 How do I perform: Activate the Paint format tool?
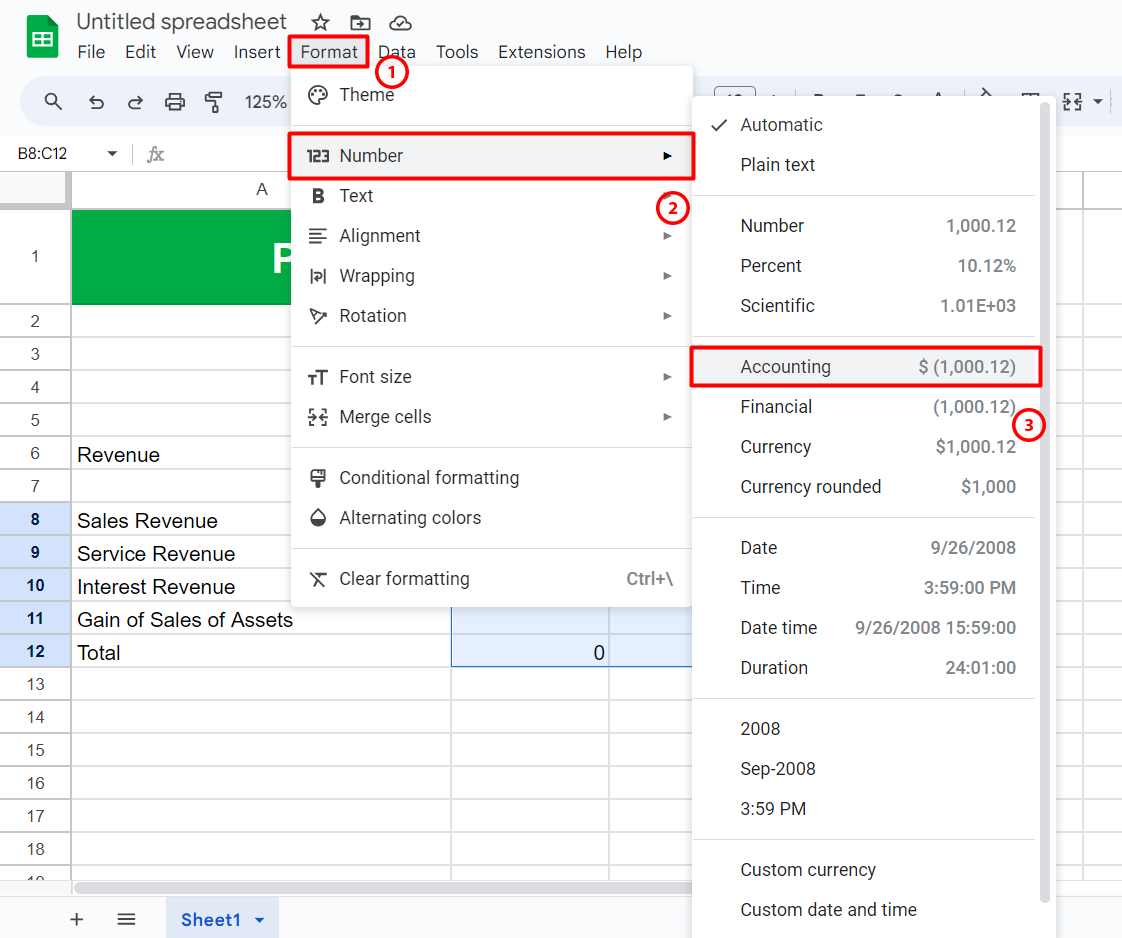(213, 102)
